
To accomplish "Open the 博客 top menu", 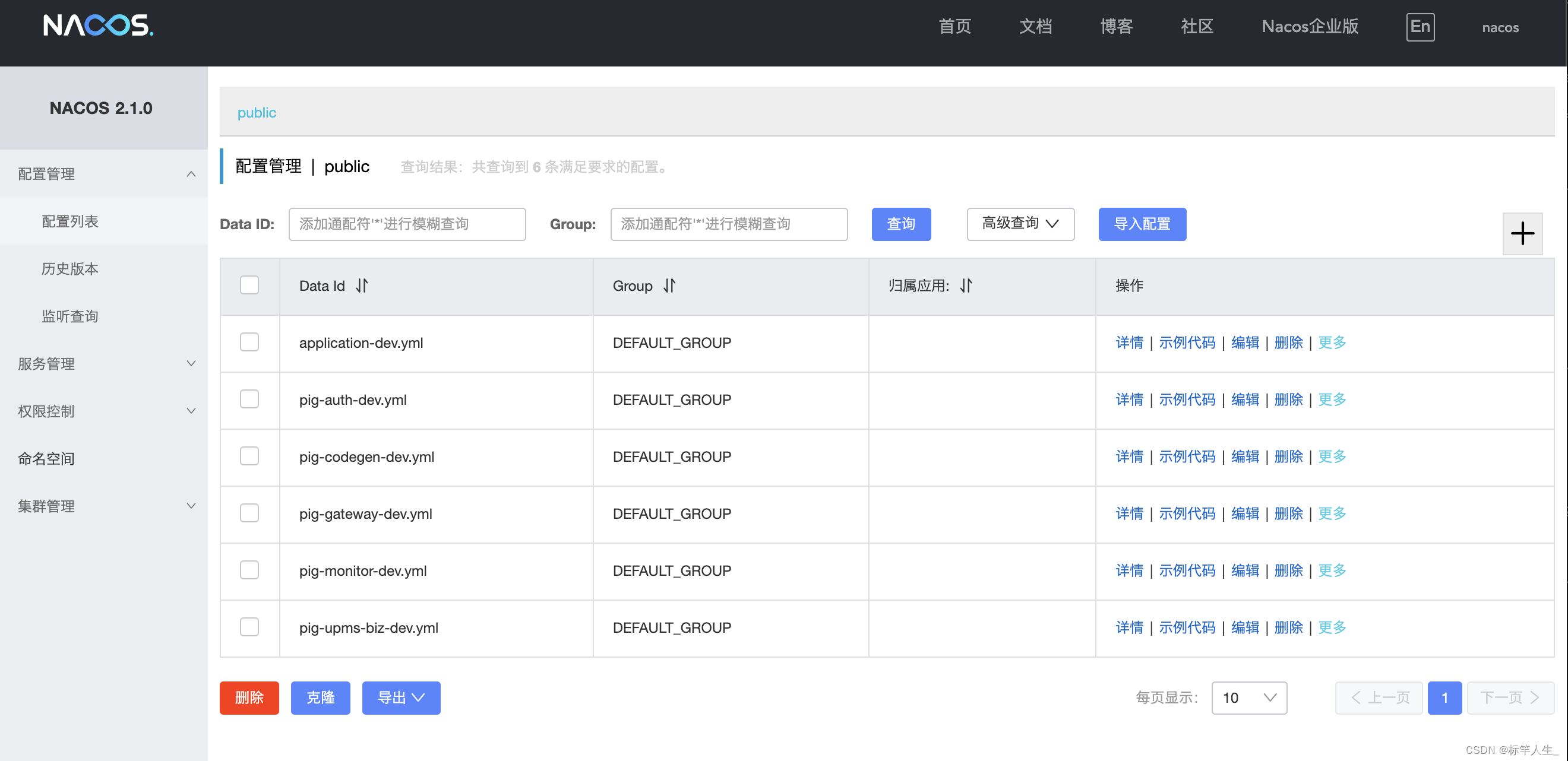I will click(1117, 27).
